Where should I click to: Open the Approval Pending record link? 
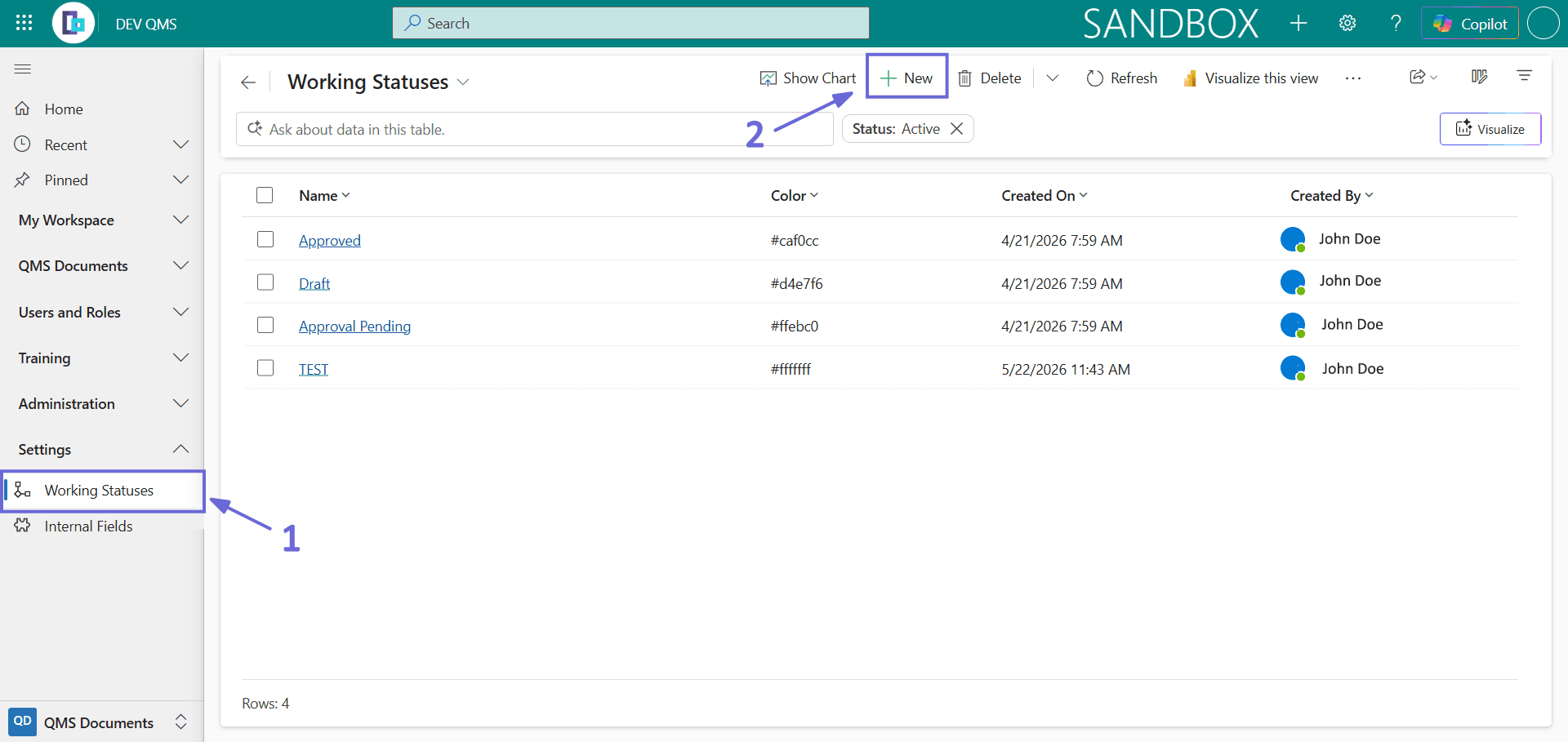[x=354, y=327]
